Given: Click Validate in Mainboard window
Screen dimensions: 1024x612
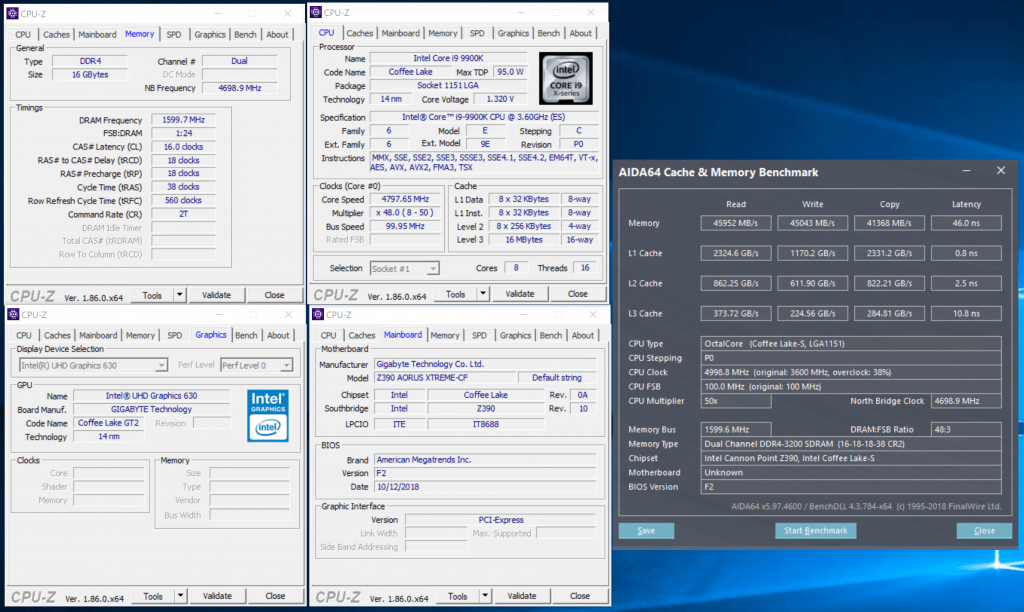Looking at the screenshot, I should click(x=522, y=596).
